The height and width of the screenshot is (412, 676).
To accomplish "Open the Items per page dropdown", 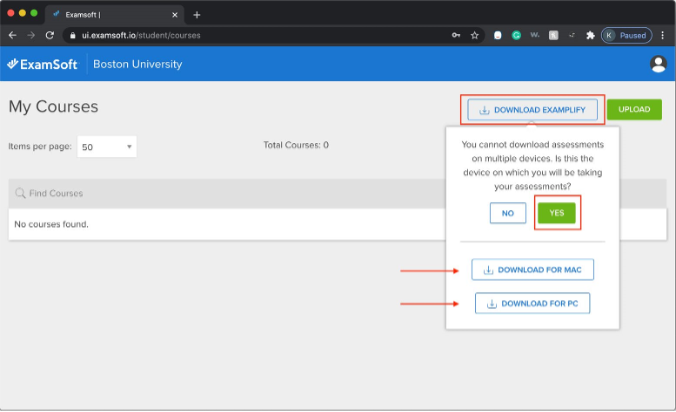I will pyautogui.click(x=107, y=147).
